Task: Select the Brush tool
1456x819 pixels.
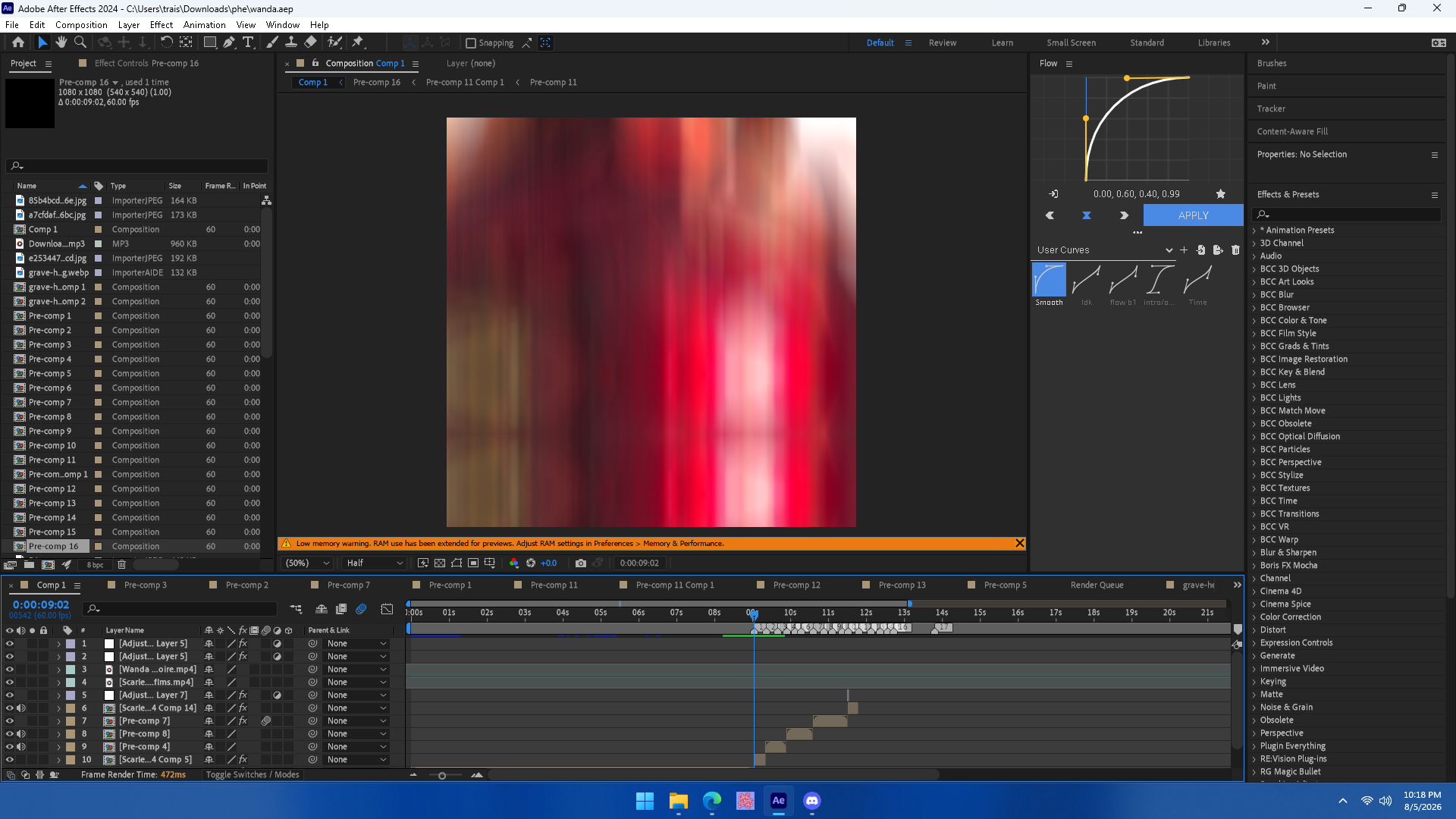Action: point(272,42)
